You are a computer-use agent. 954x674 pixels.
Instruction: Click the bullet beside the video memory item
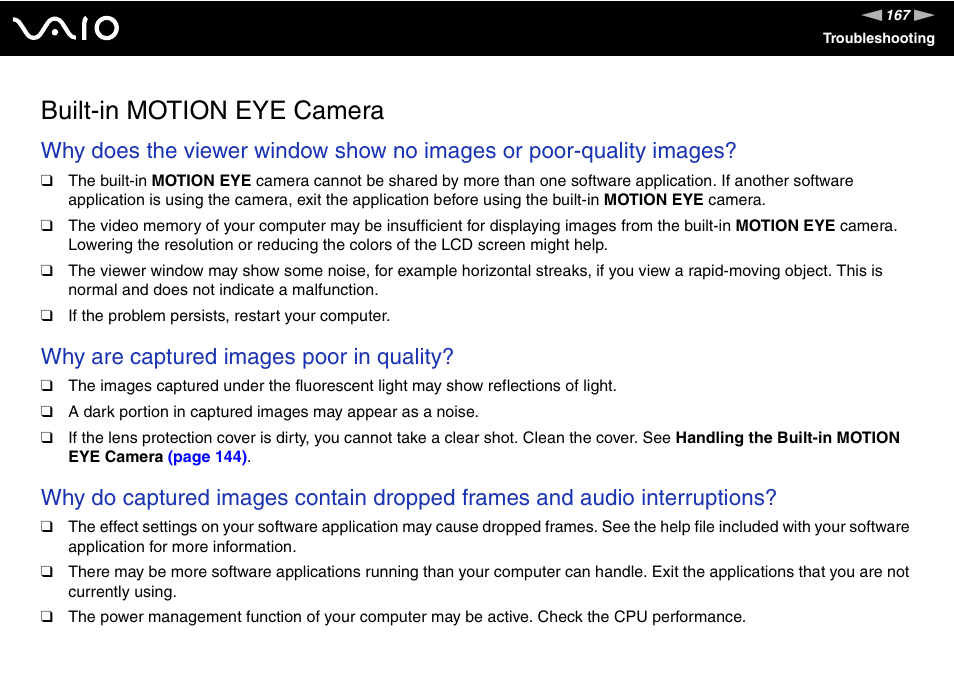47,225
